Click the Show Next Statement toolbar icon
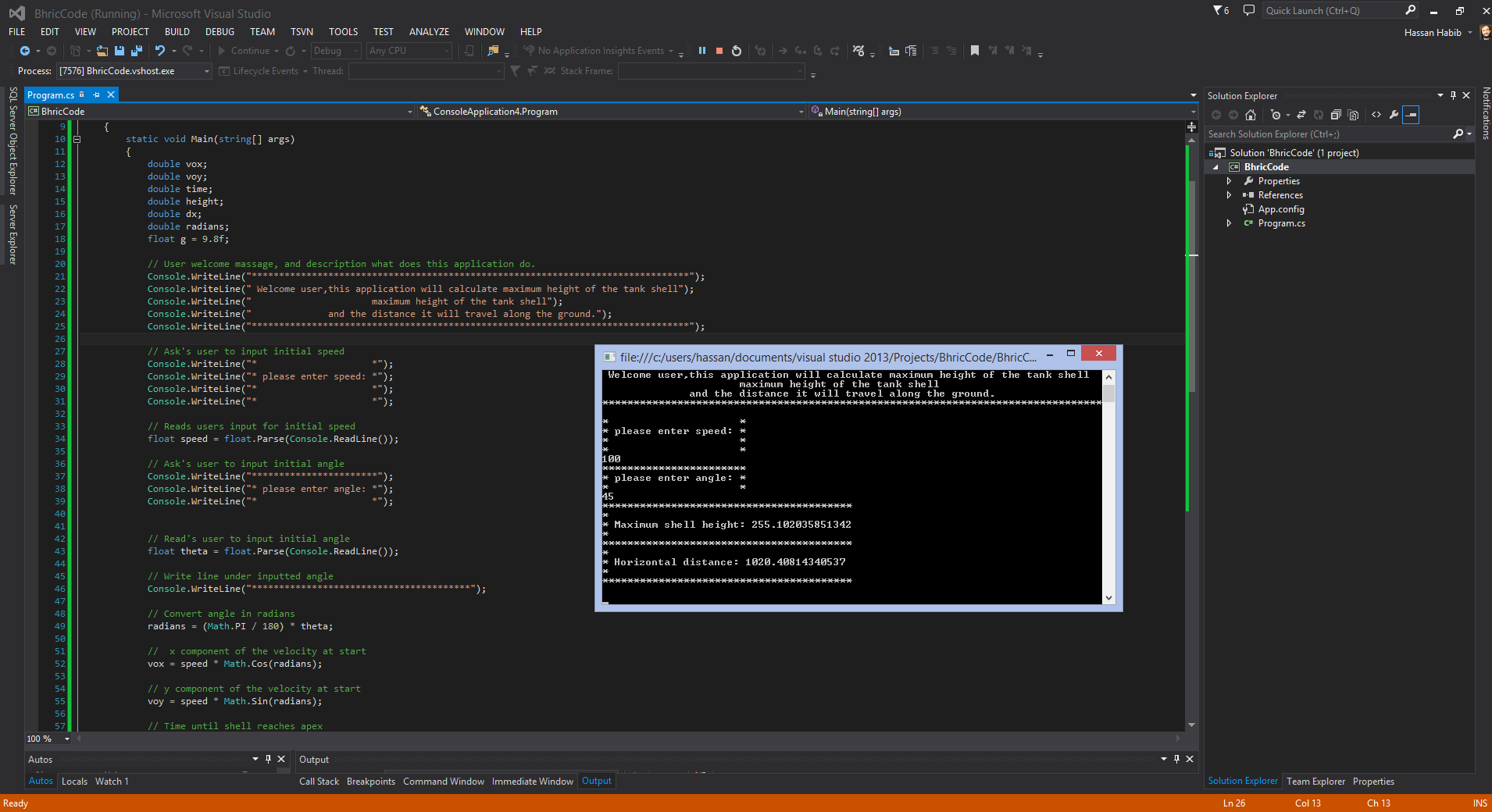Screen dimensions: 1492x812 (783, 51)
